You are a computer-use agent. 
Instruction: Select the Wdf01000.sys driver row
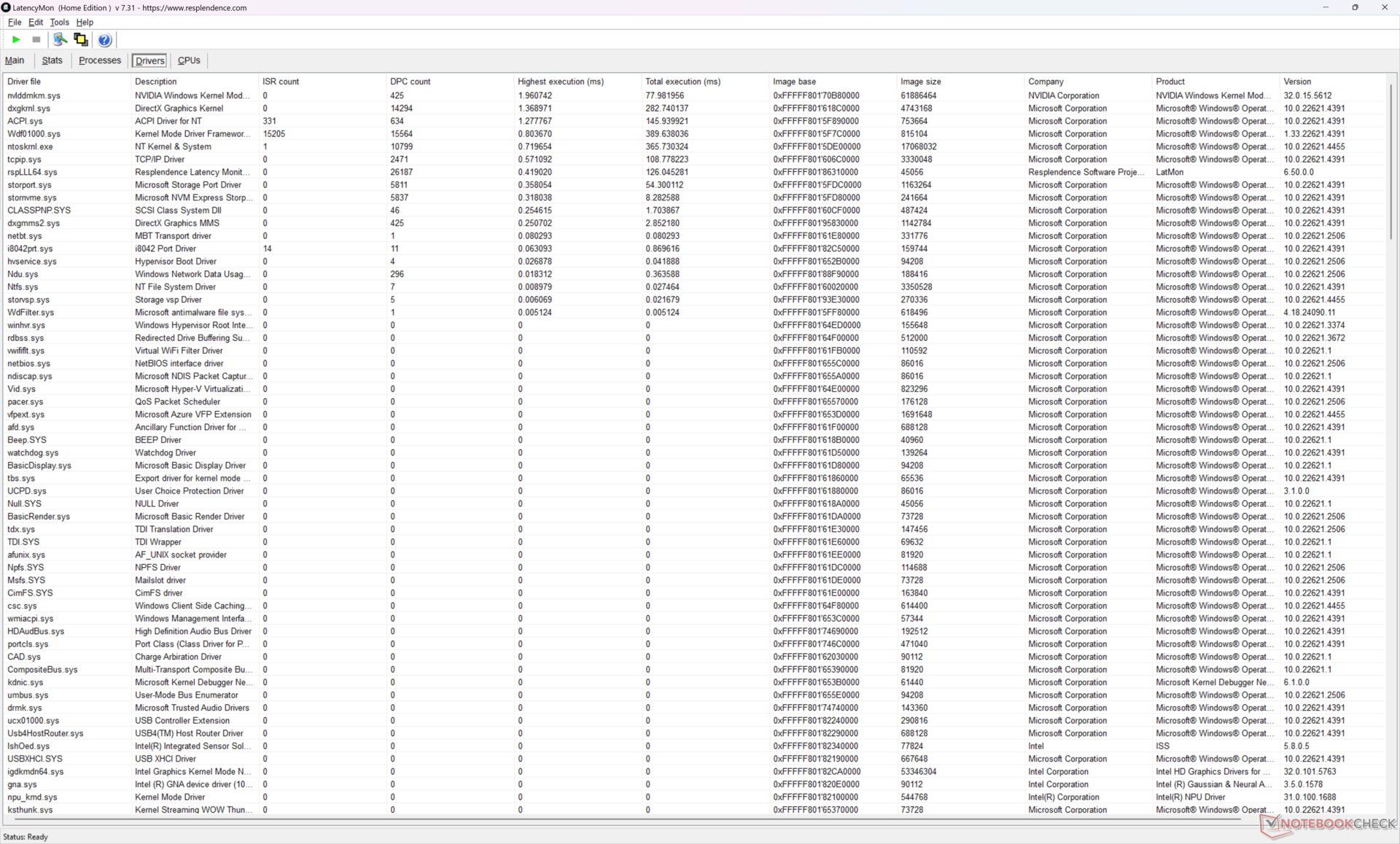click(34, 134)
